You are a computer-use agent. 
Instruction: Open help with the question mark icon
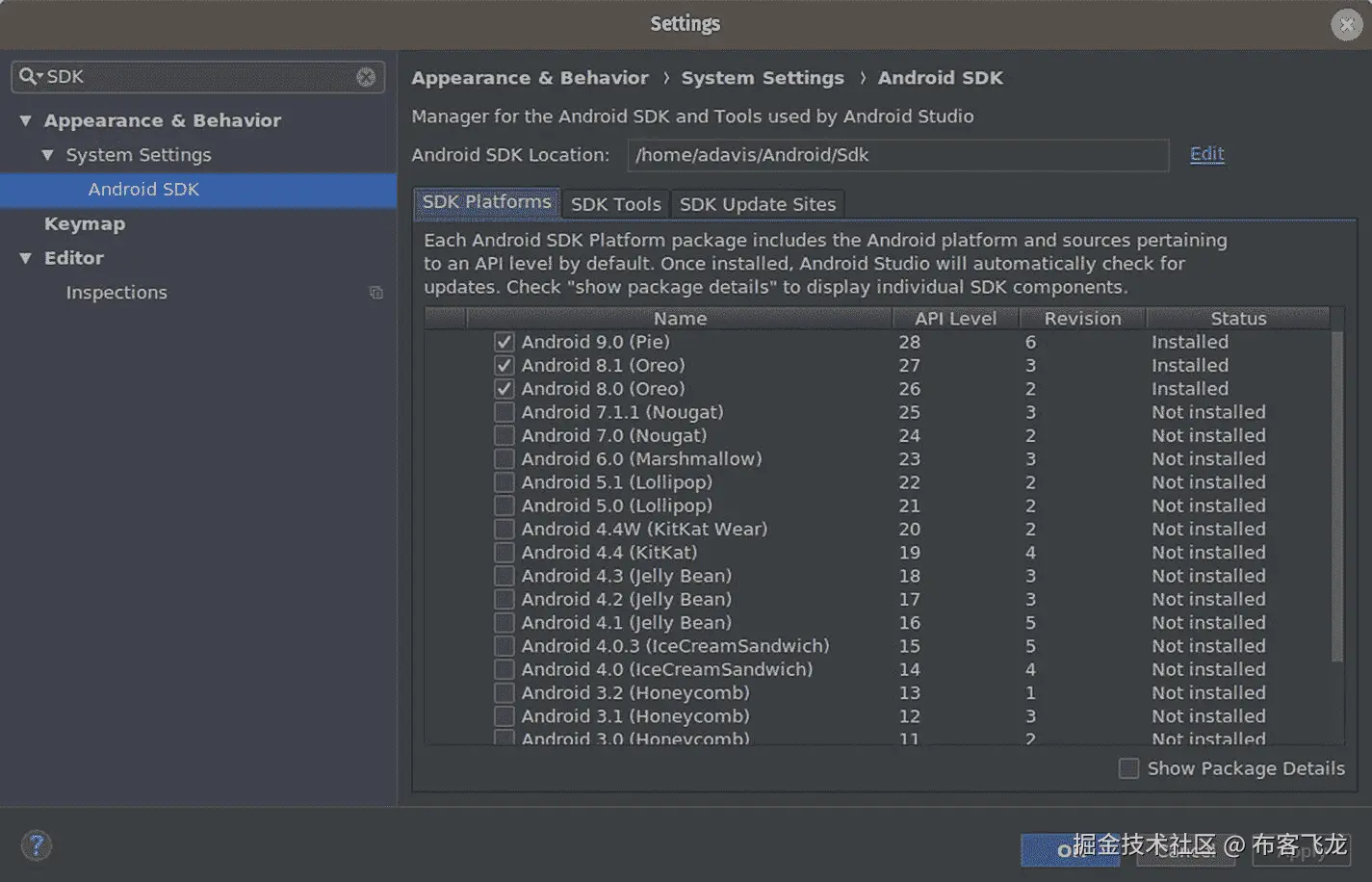tap(37, 845)
